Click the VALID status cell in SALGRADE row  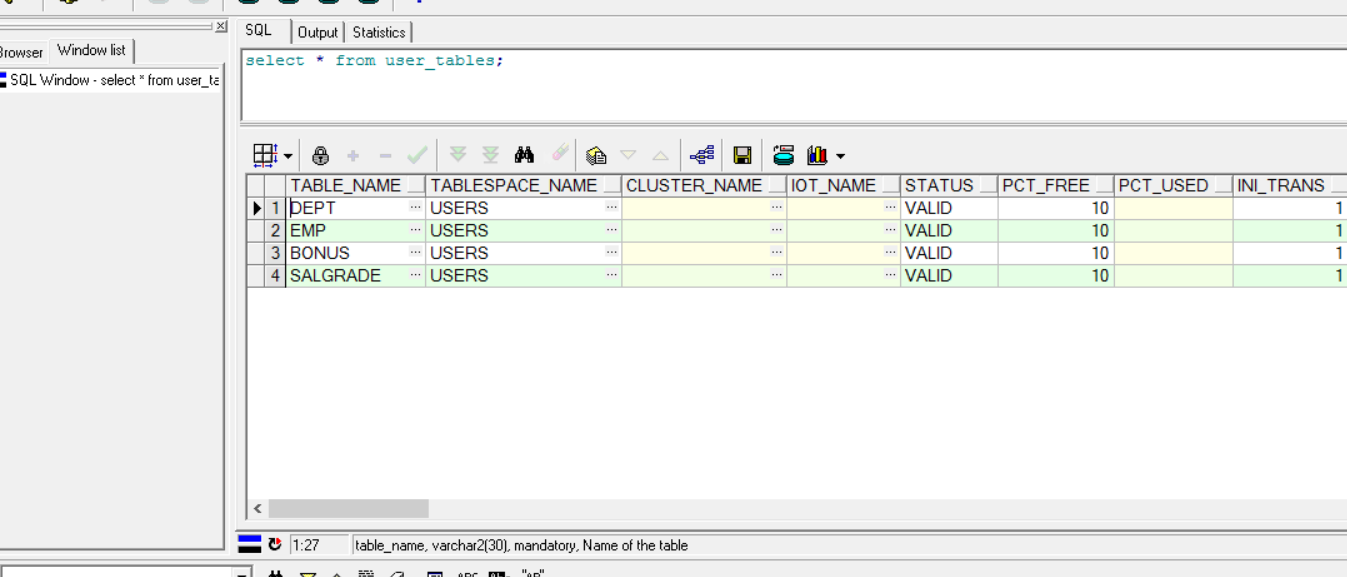[x=949, y=275]
